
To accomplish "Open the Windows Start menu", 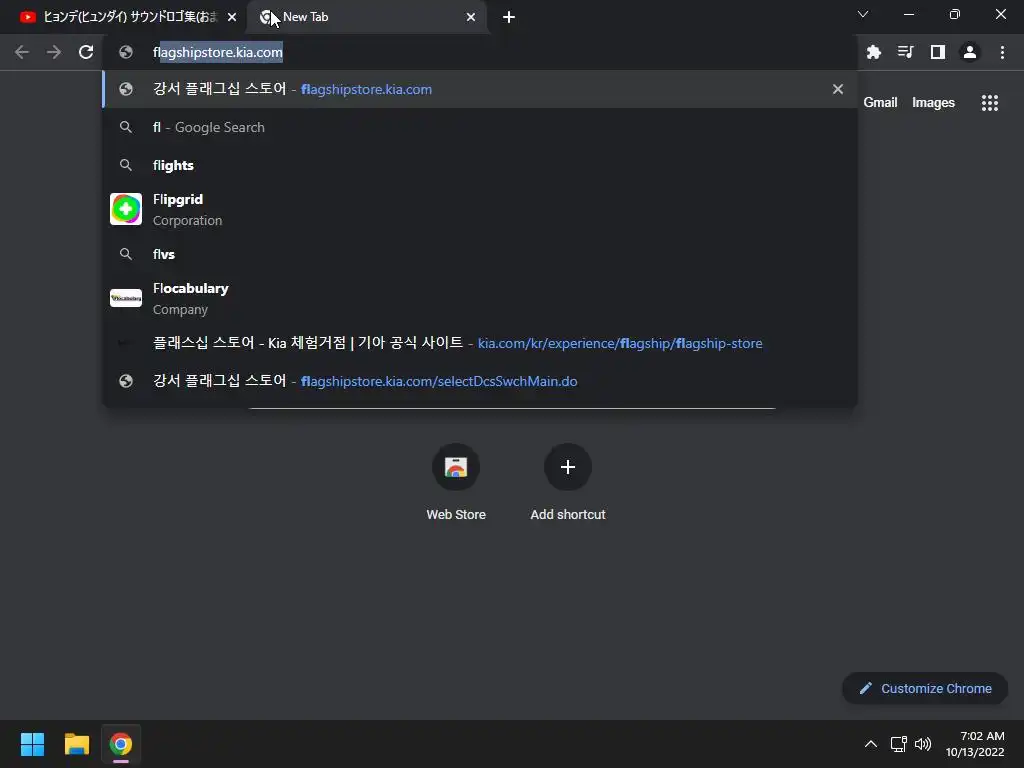I will point(33,744).
